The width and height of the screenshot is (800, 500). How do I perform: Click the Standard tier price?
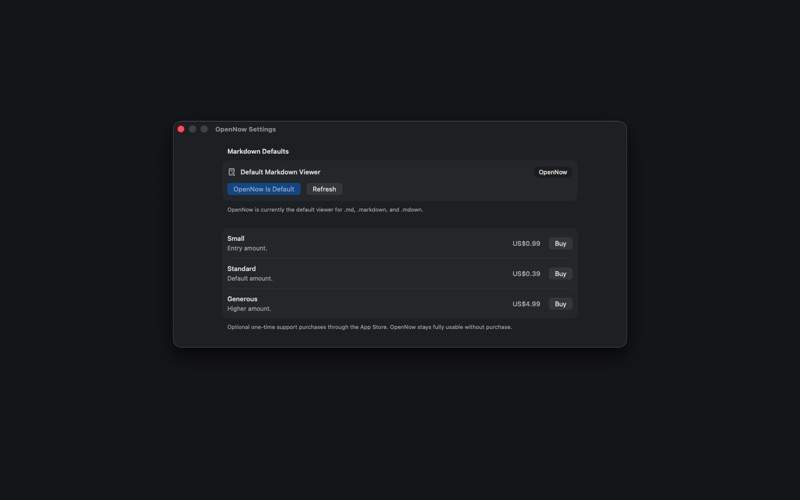(x=526, y=273)
